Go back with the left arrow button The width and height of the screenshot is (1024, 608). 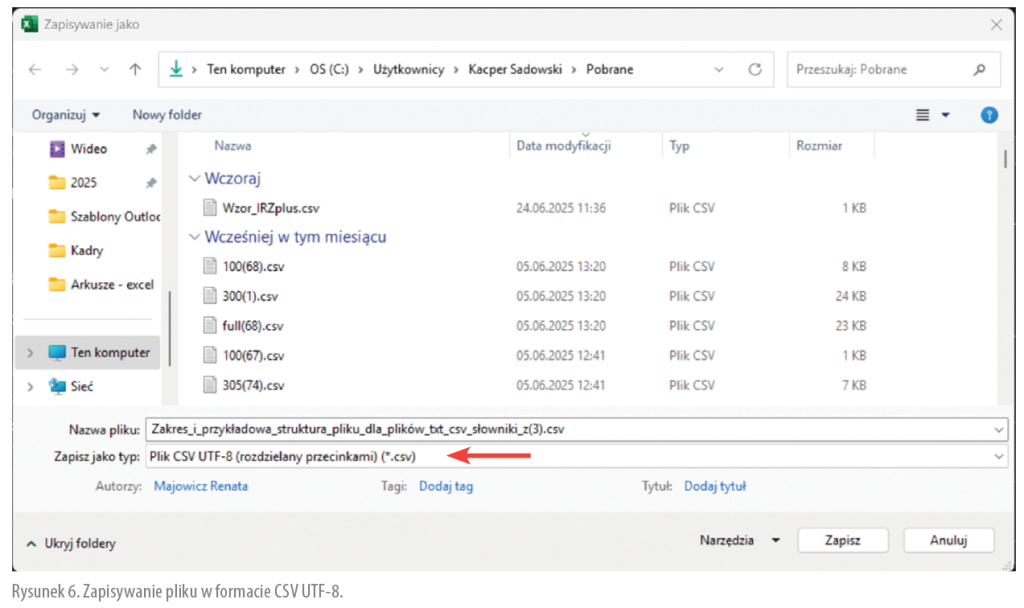tap(35, 70)
